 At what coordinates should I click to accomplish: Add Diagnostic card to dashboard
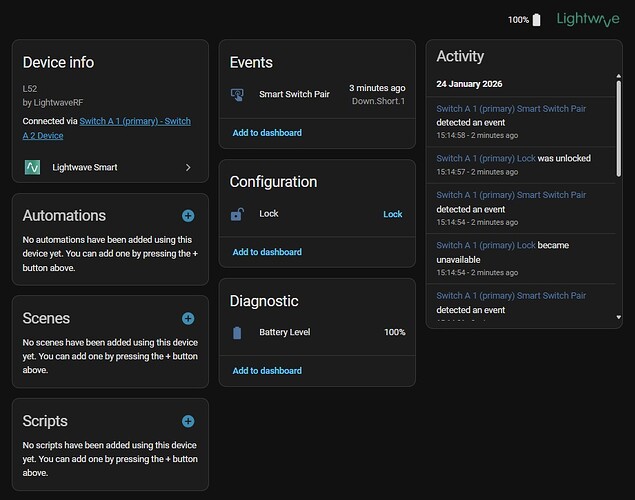click(x=267, y=371)
